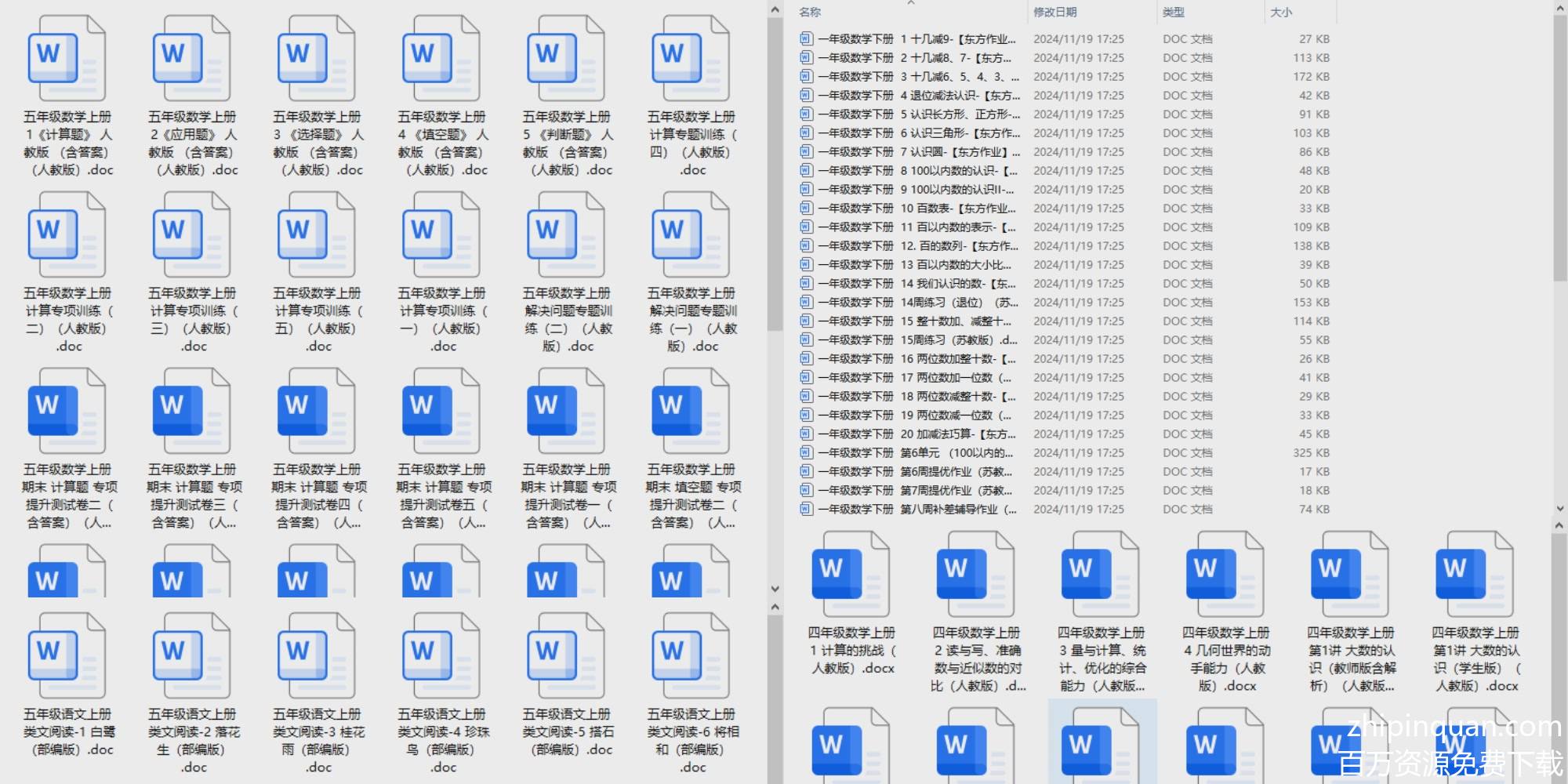Click list row 17 两位数加一位数
1568x784 pixels.
pos(1065,377)
